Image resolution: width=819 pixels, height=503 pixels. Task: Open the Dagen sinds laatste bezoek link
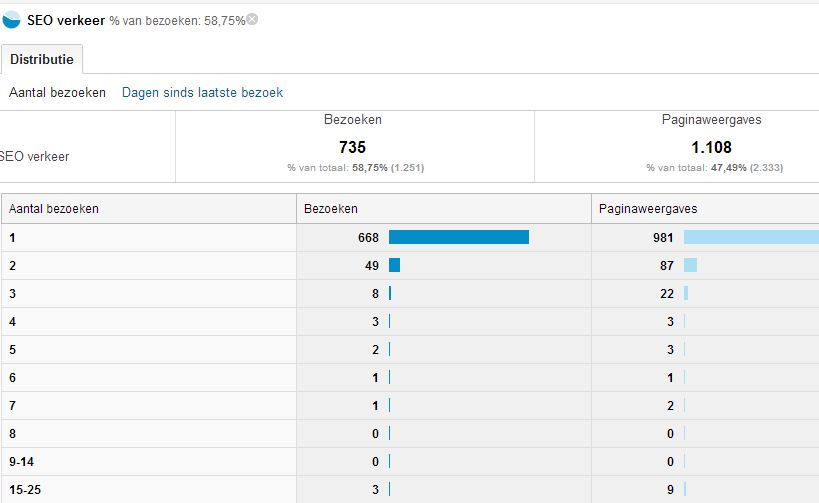tap(202, 93)
